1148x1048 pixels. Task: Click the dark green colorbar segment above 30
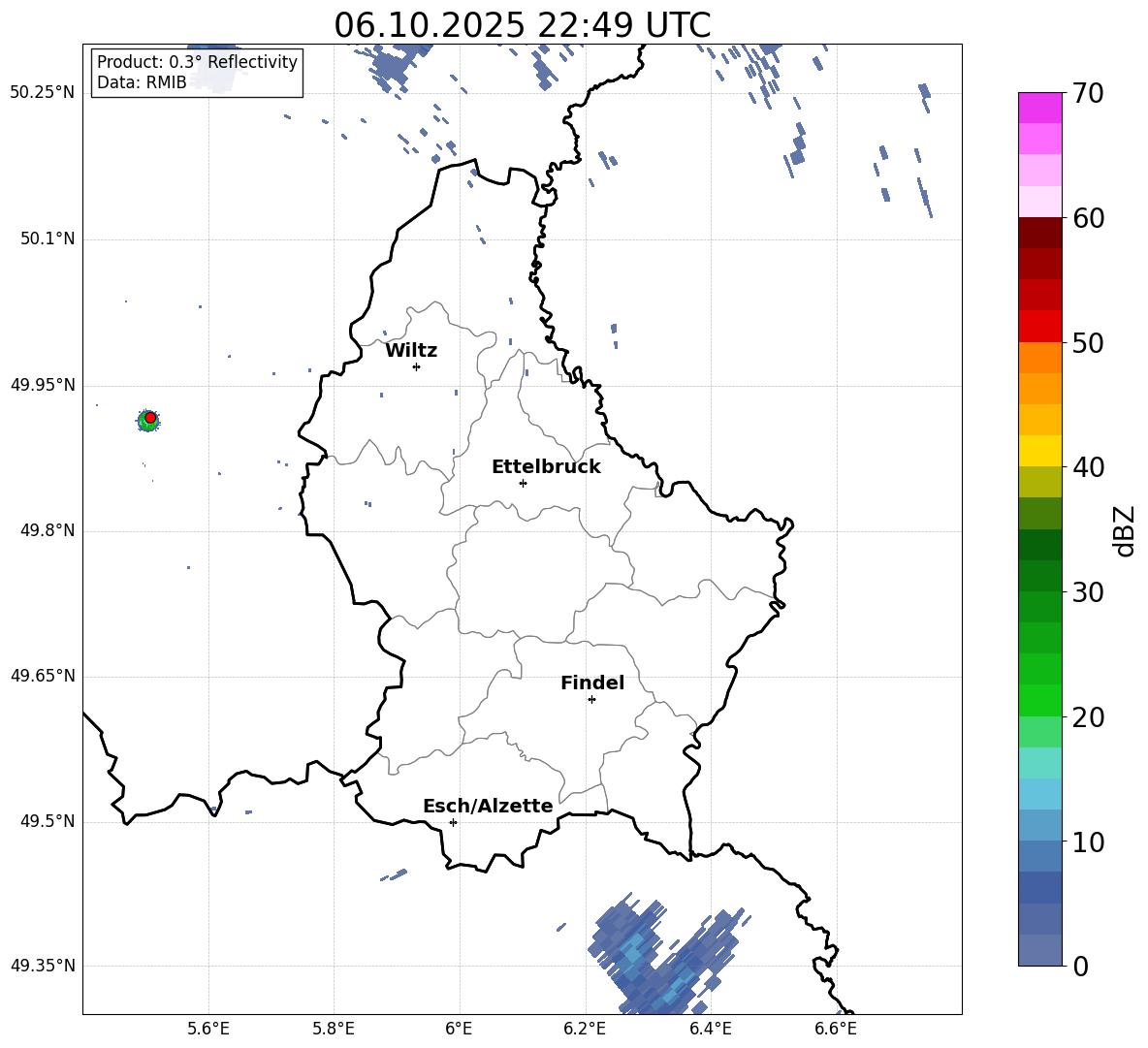[x=1039, y=576]
